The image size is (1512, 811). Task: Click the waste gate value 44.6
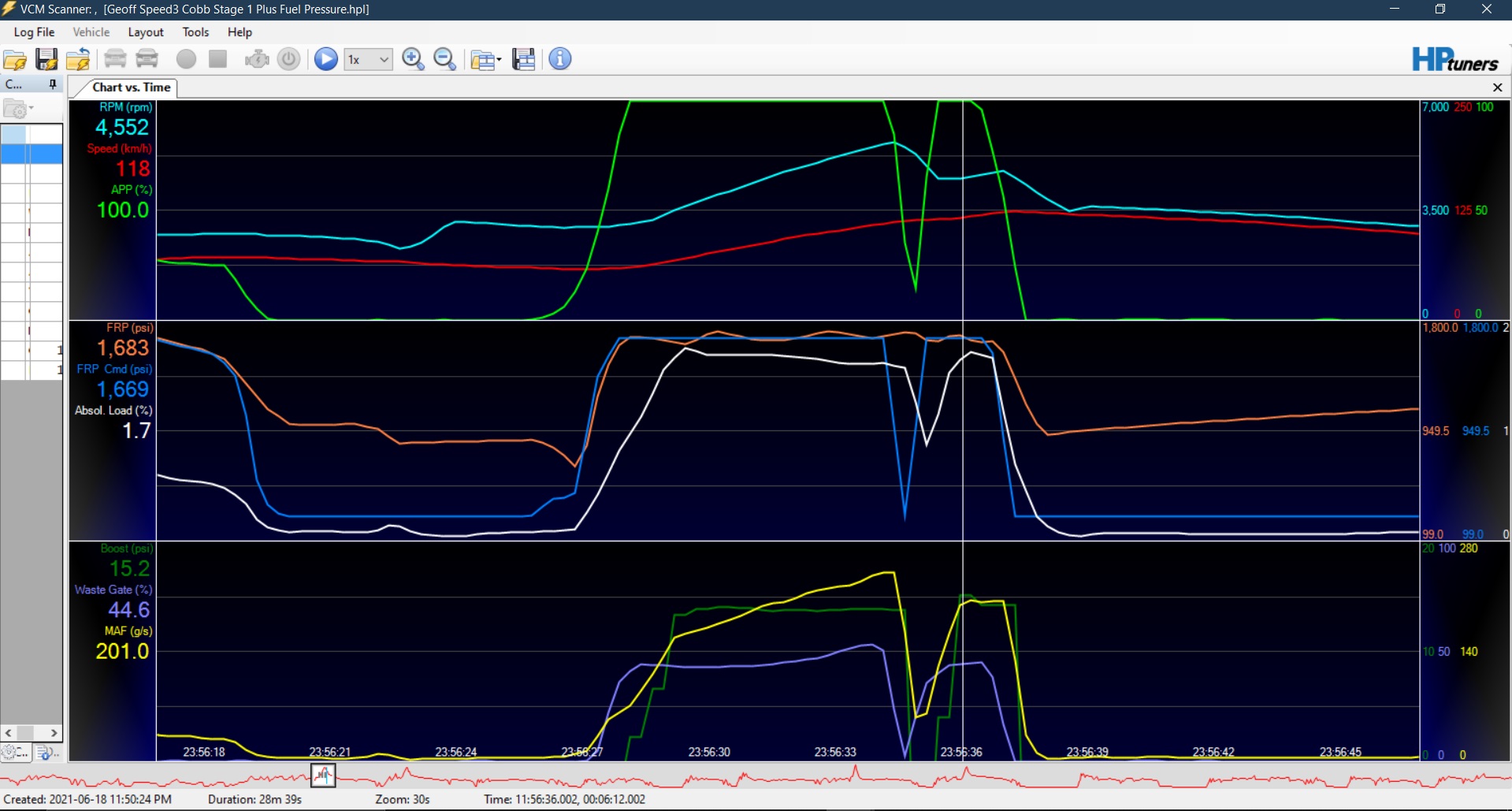[x=128, y=610]
